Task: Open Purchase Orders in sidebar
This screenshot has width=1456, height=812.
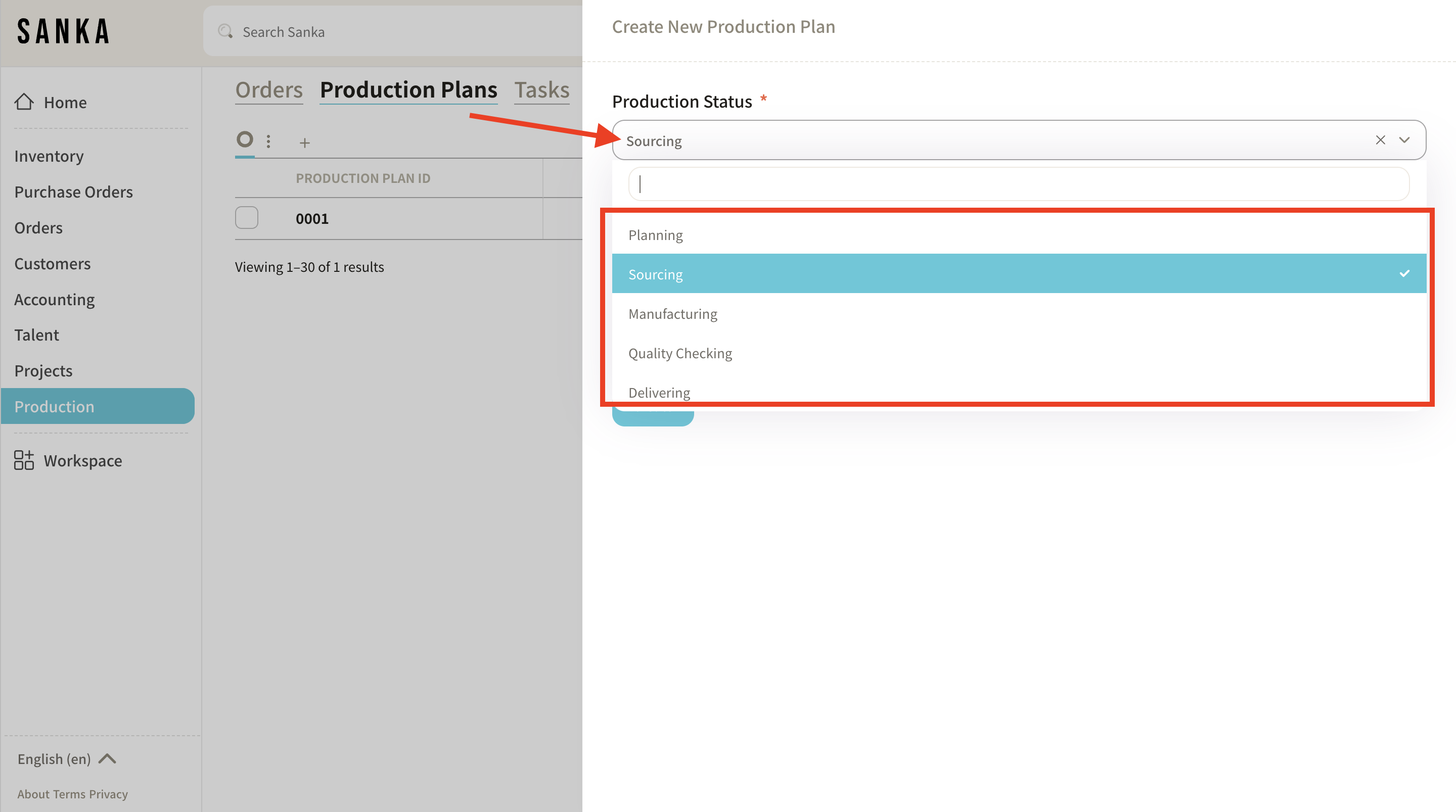Action: [x=73, y=192]
